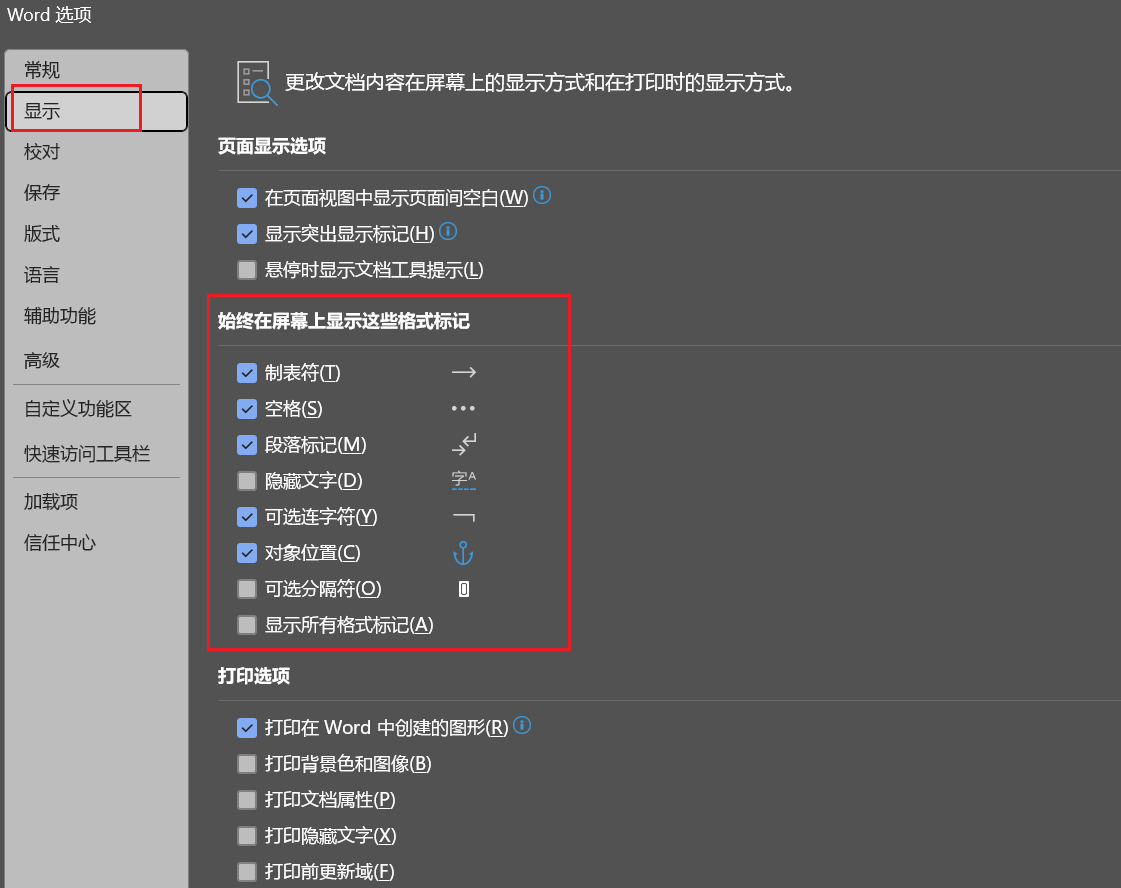Enable the 隐藏文字 checkbox
This screenshot has width=1121, height=888.
pyautogui.click(x=247, y=481)
